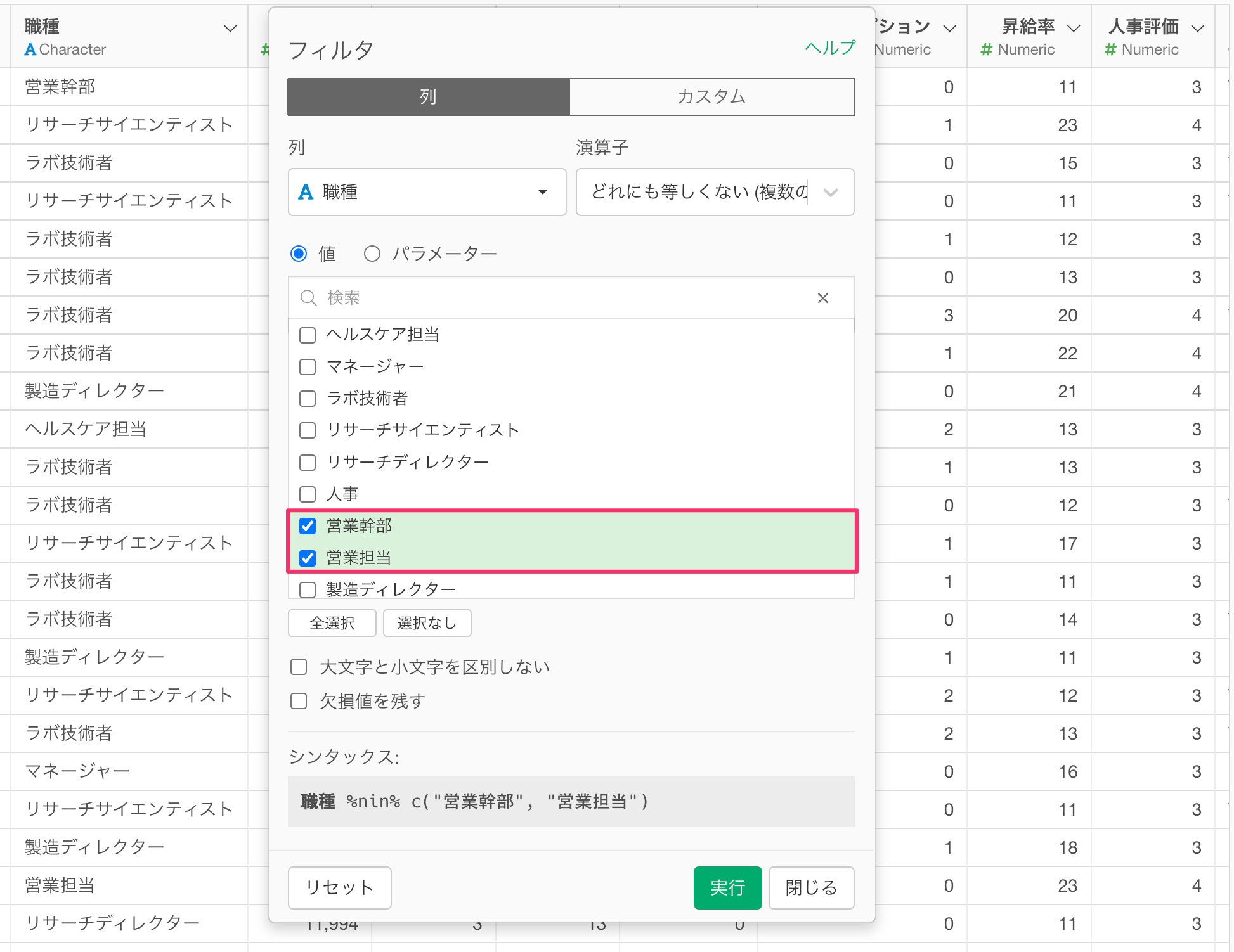Open 人事評価 column header menu chevron
1234x952 pixels.
[x=1197, y=28]
